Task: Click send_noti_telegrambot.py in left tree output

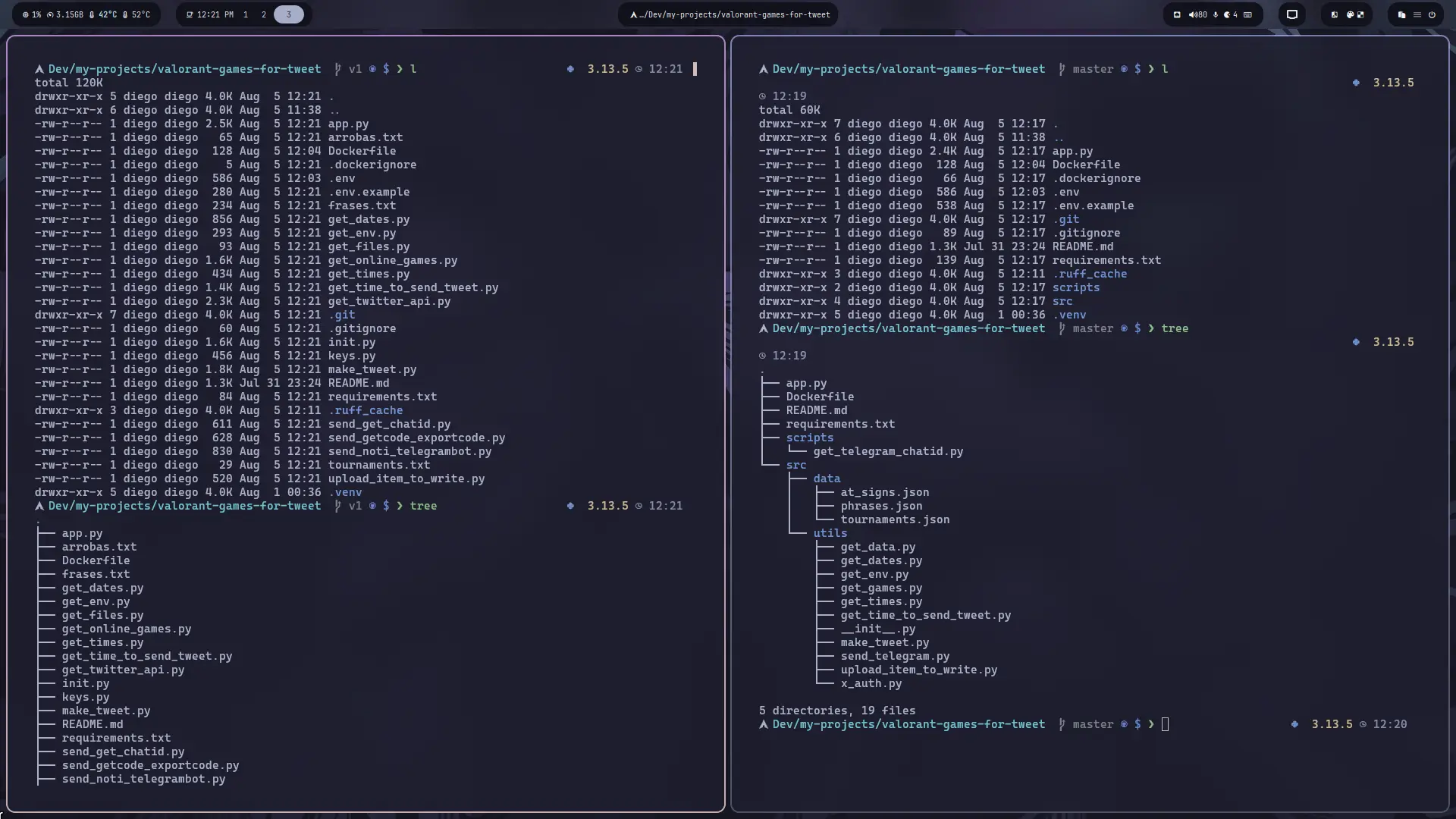Action: click(x=144, y=779)
